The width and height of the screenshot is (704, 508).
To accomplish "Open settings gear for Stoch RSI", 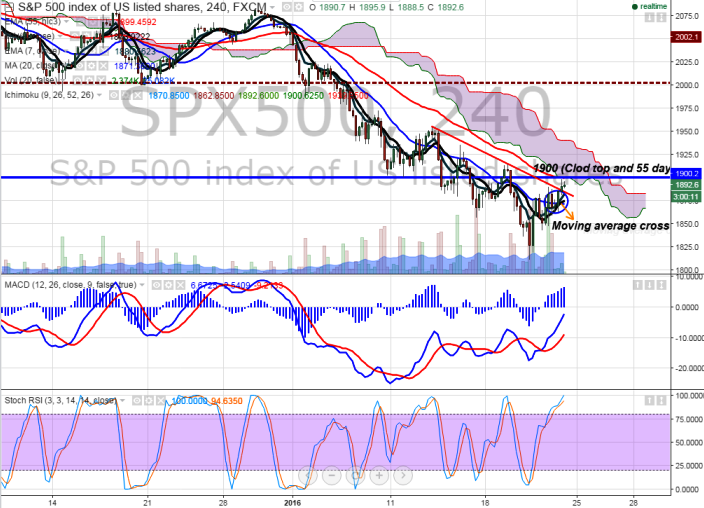I will [149, 400].
